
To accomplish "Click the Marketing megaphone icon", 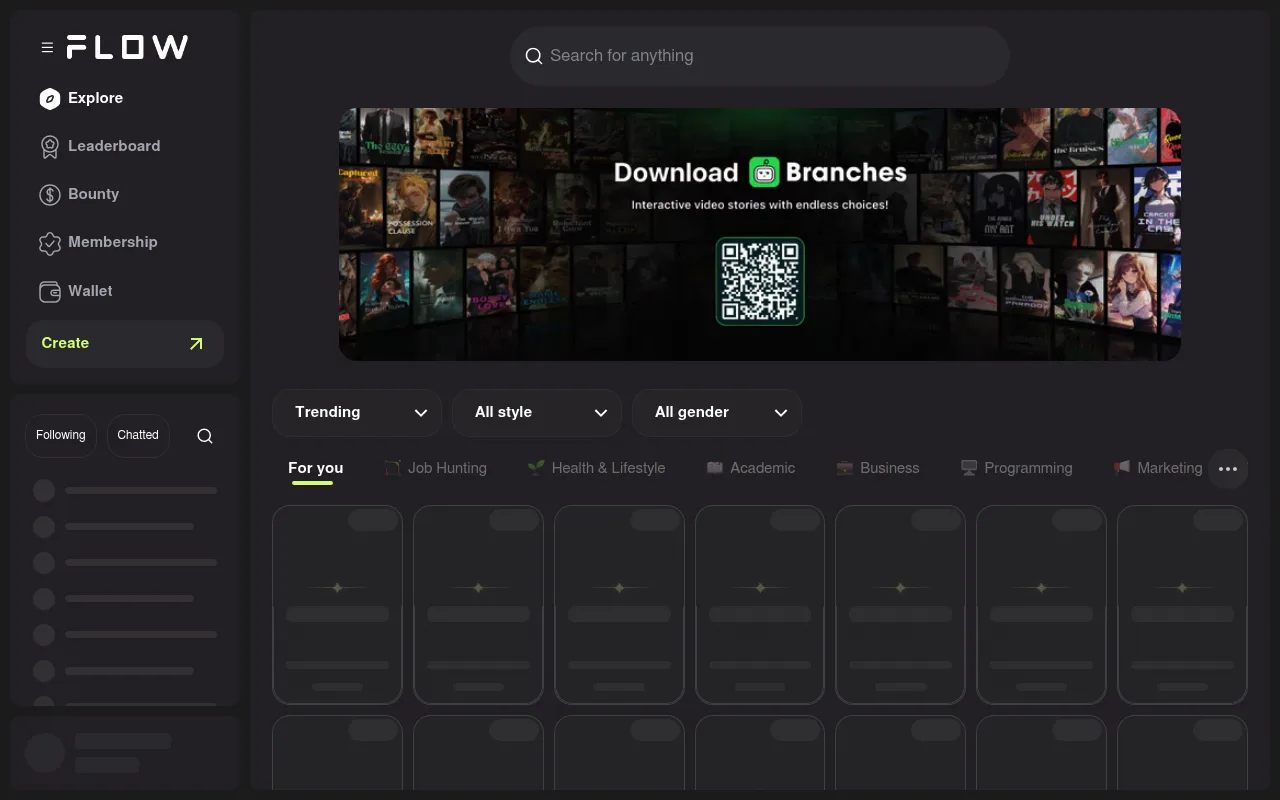I will pyautogui.click(x=1122, y=467).
